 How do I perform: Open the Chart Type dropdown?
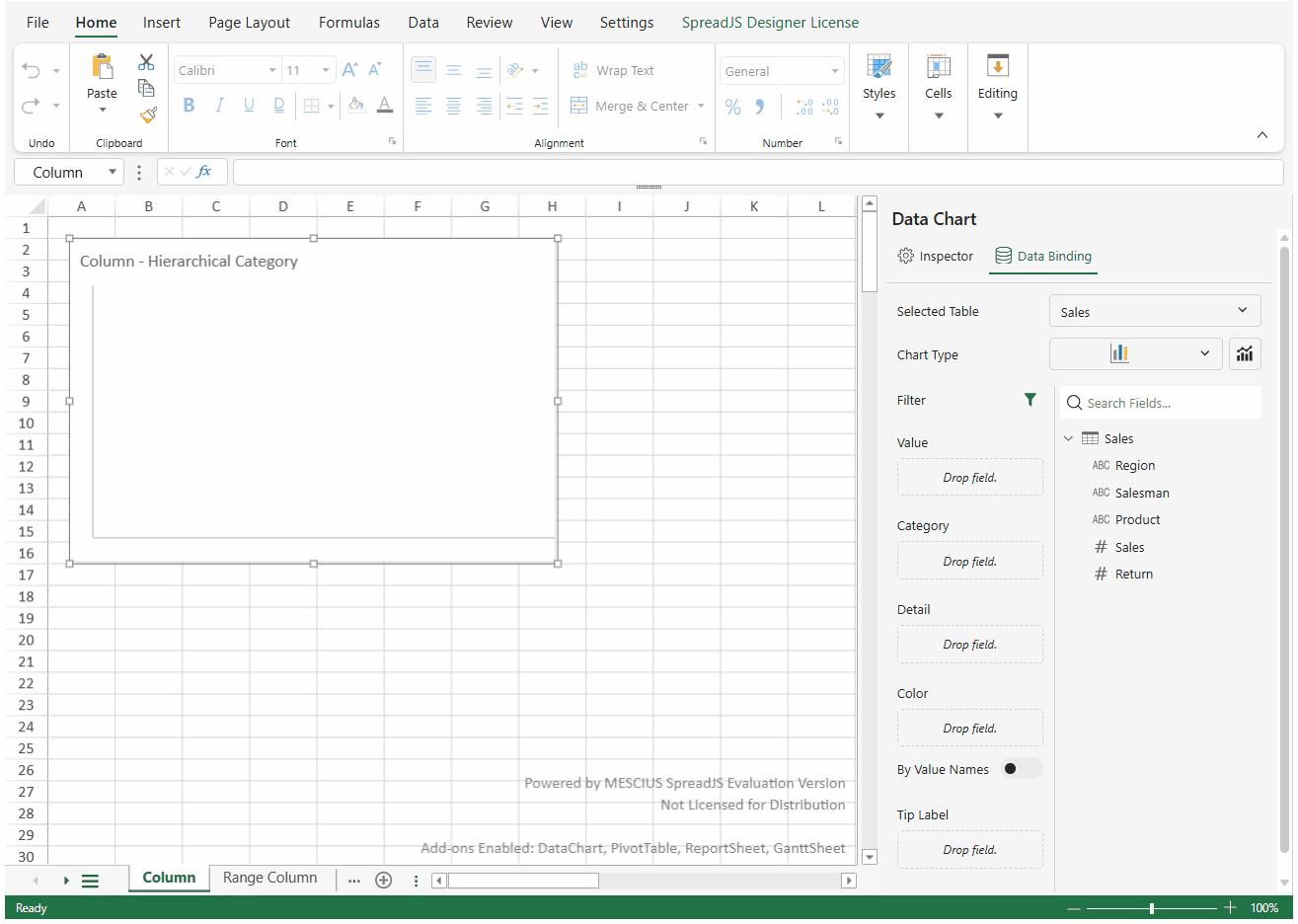(1136, 353)
